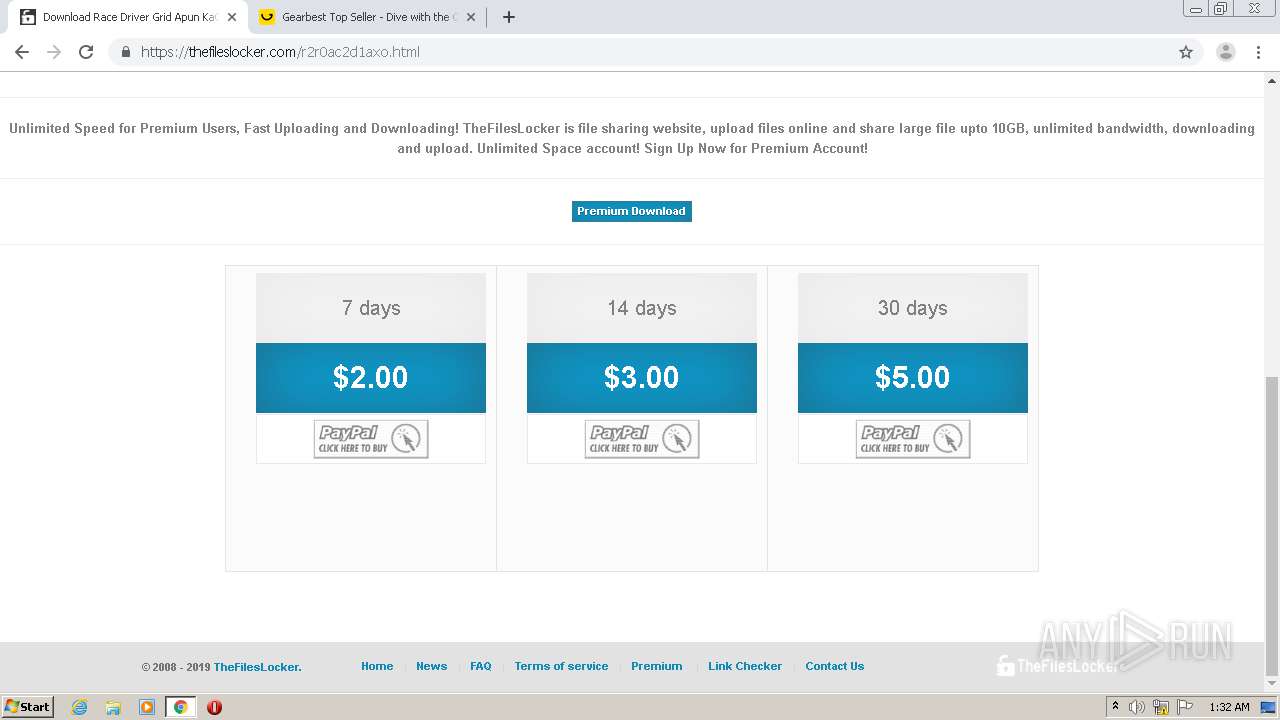Screen dimensions: 1280x720
Task: Click the Action Center flag icon
Action: pyautogui.click(x=1185, y=707)
